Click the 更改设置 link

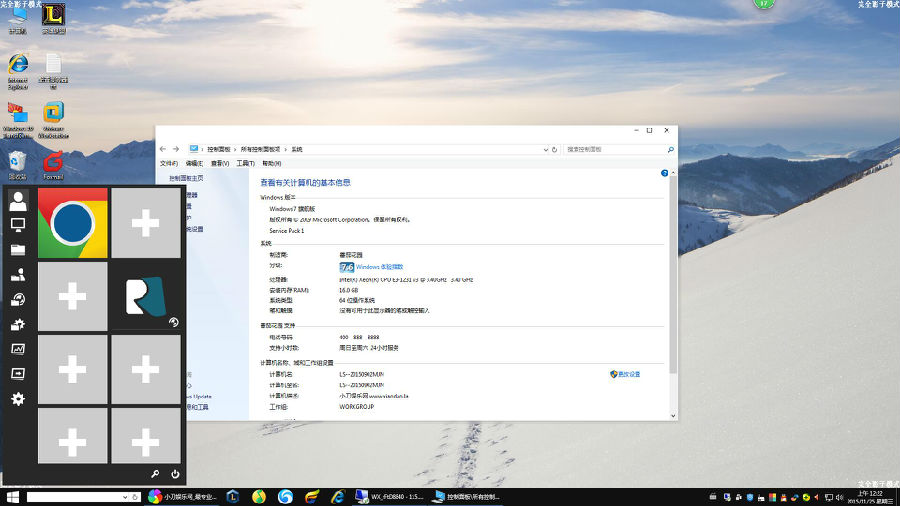click(627, 374)
